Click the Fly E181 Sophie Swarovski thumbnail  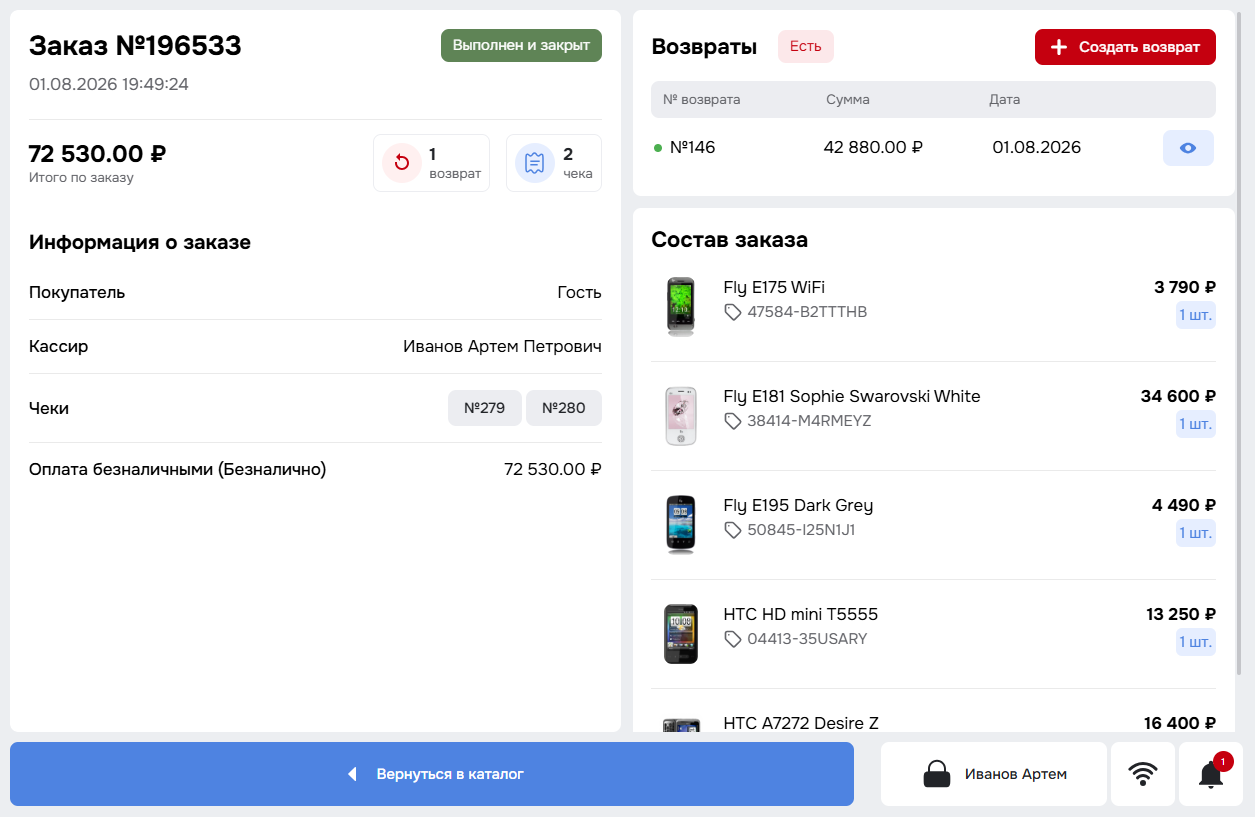pos(681,415)
